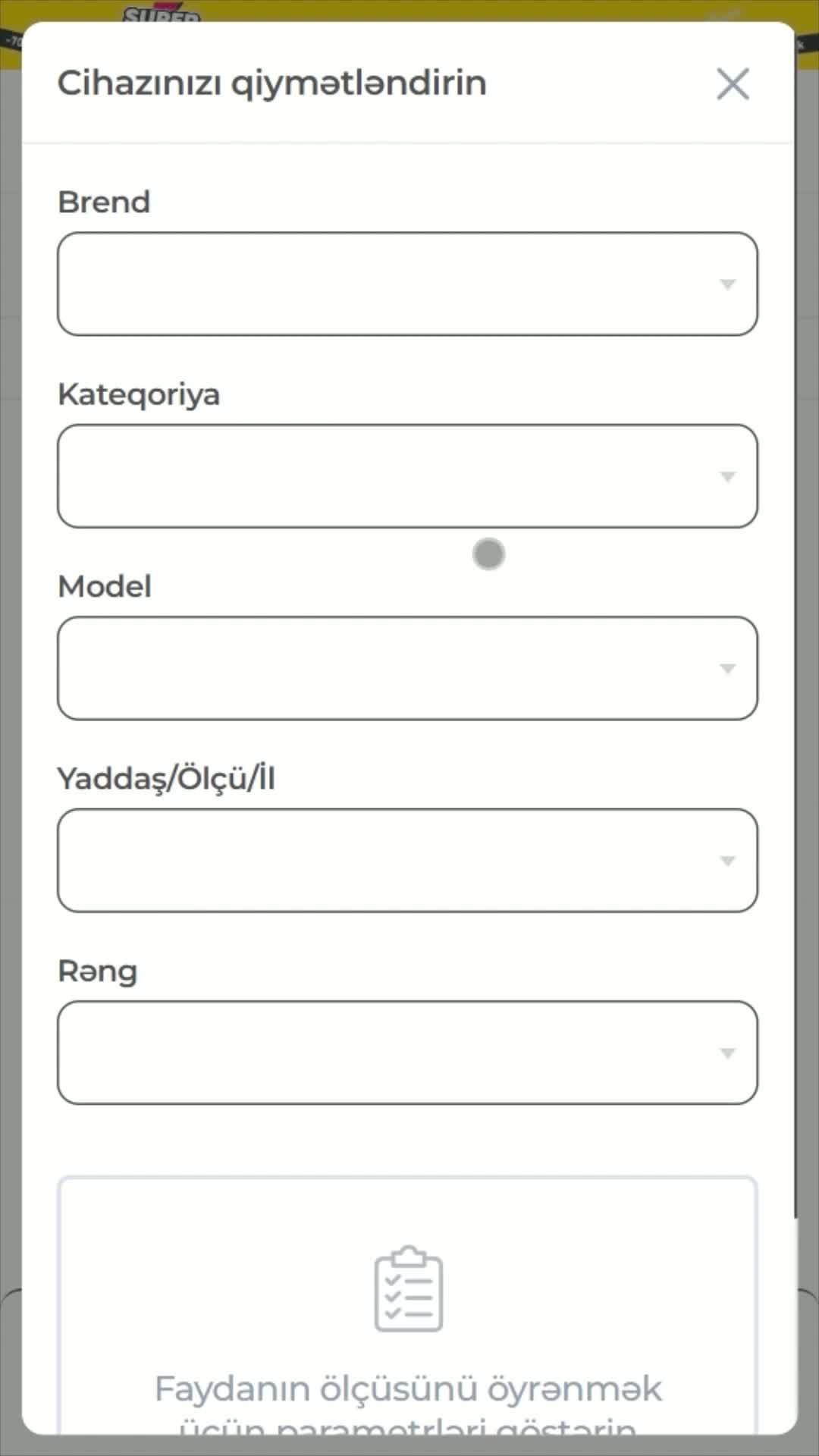Screen dimensions: 819x1456
Task: Open the Rəng color selection field
Action: click(x=387, y=1053)
